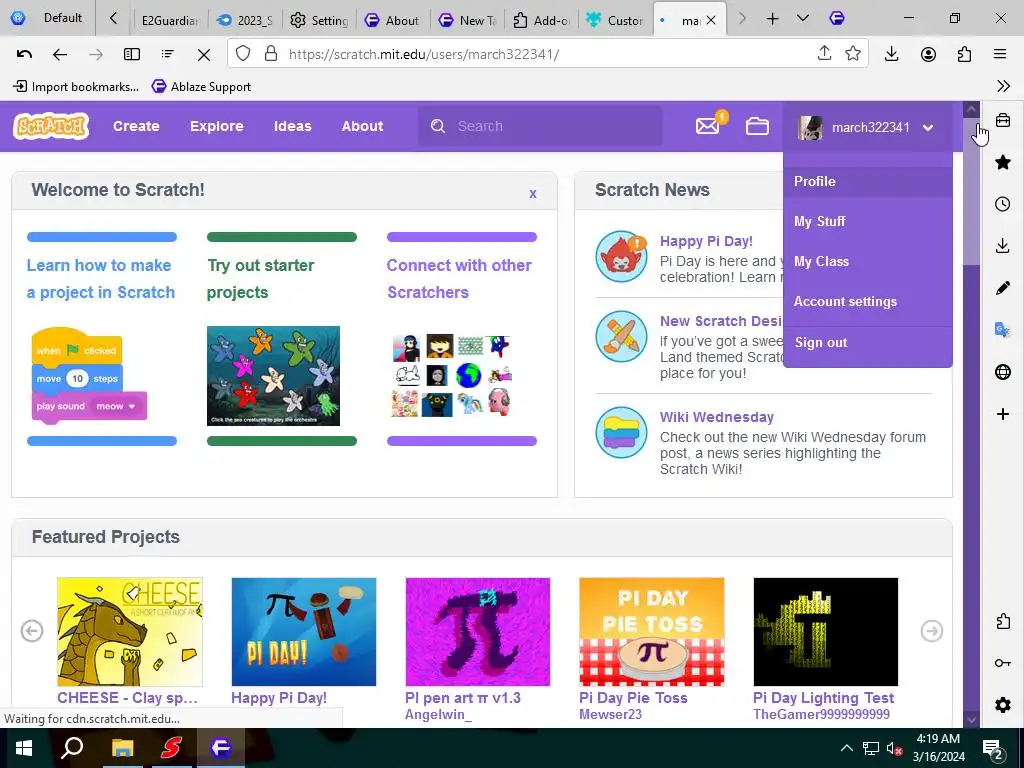Open the Ablaze Support bookmark
Image resolution: width=1024 pixels, height=768 pixels.
tap(201, 86)
